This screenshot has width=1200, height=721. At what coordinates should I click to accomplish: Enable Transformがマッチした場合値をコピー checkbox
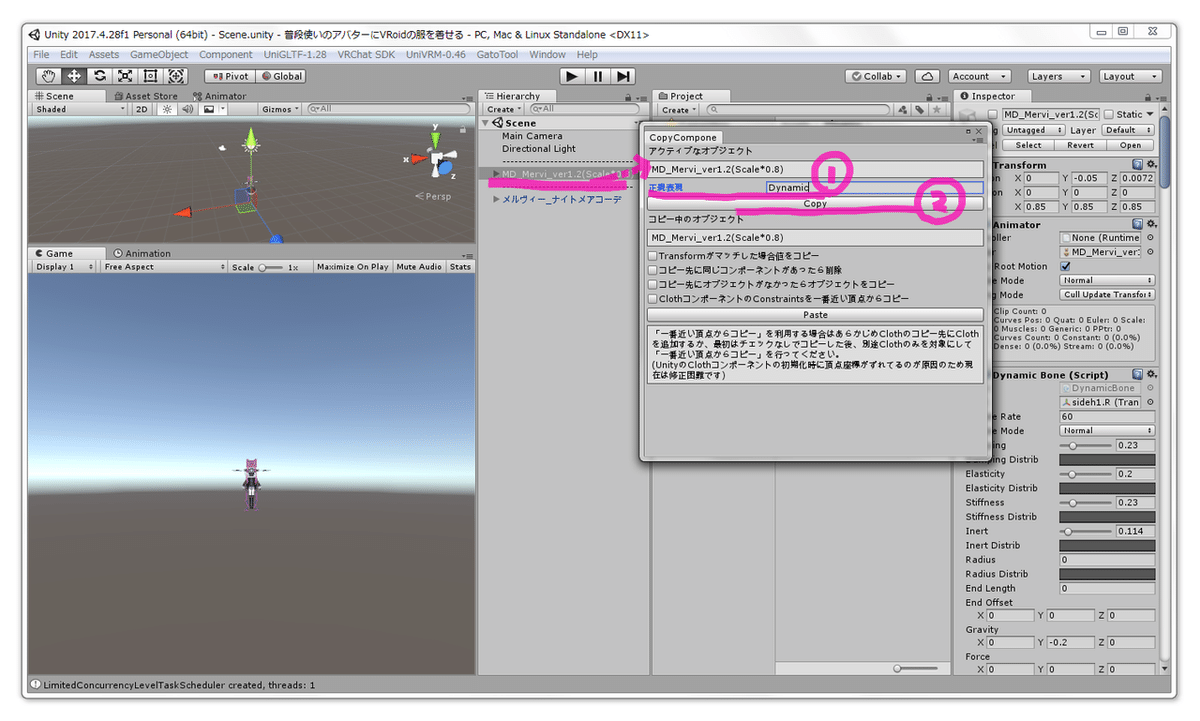653,256
